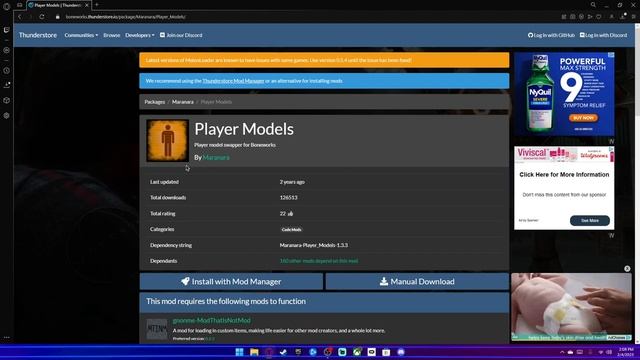Image resolution: width=640 pixels, height=360 pixels.
Task: Show hidden system tray icons chevron
Action: point(562,352)
